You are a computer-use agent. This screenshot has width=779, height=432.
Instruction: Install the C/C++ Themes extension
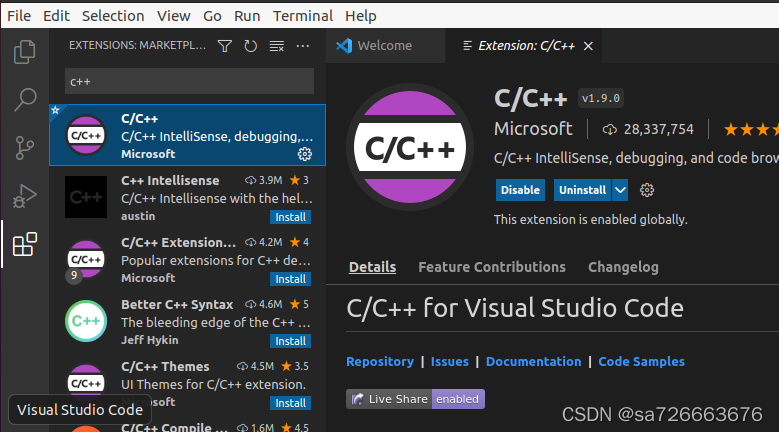[x=291, y=403]
